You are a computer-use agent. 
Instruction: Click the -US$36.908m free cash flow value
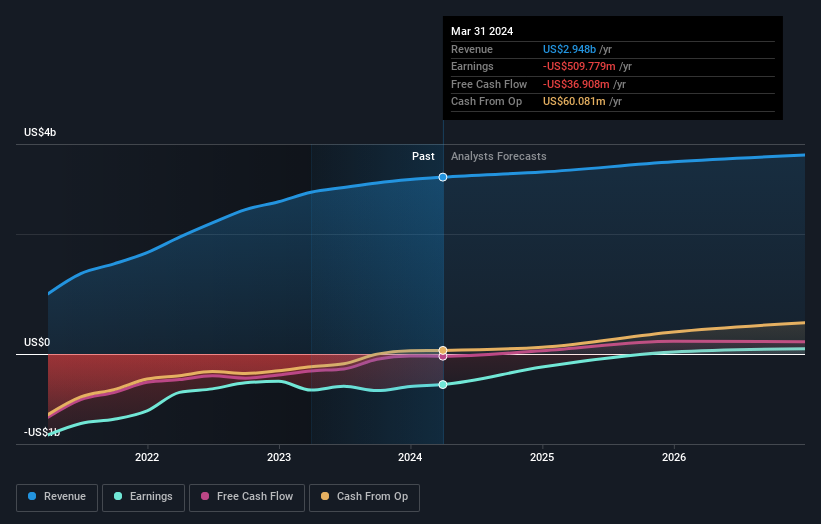(576, 84)
